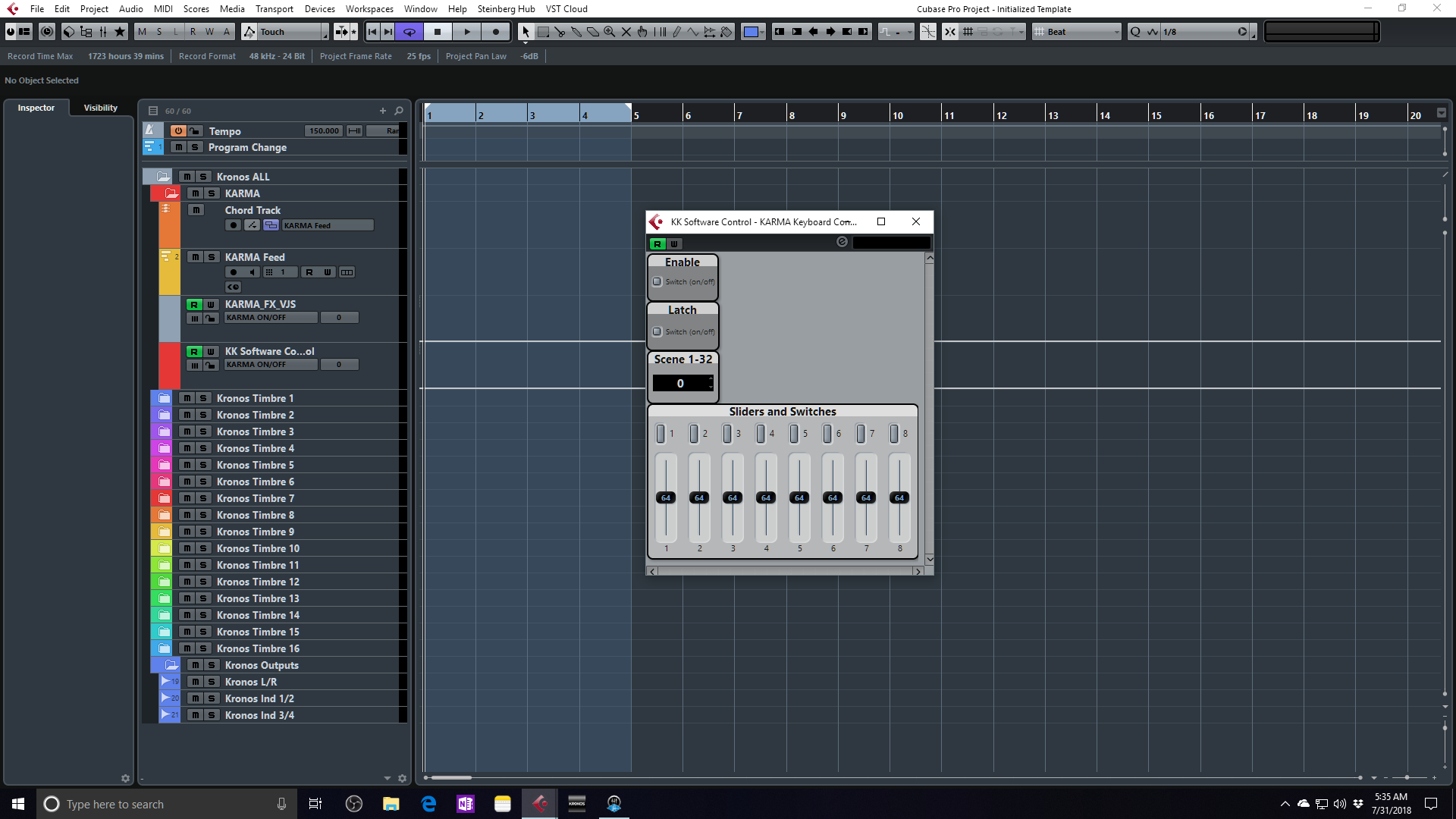This screenshot has width=1456, height=819.
Task: Toggle Auto-Scroll crosshair icon
Action: pos(928,32)
